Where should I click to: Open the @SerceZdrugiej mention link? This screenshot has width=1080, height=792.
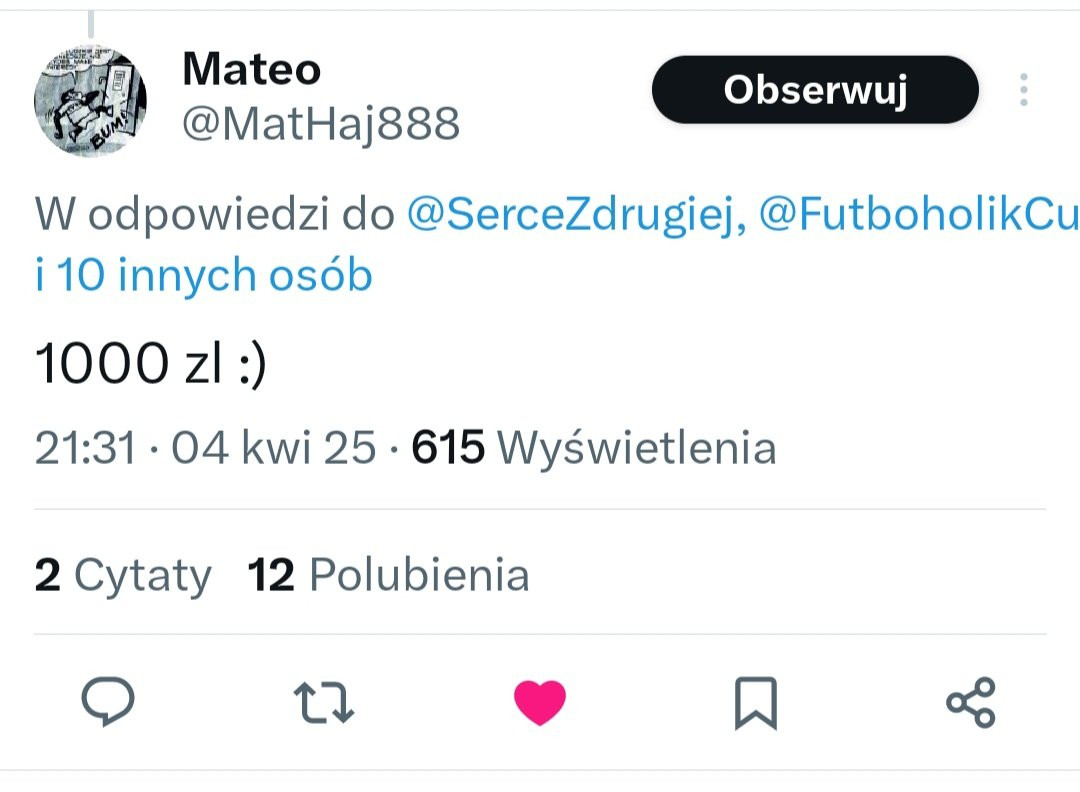(577, 214)
